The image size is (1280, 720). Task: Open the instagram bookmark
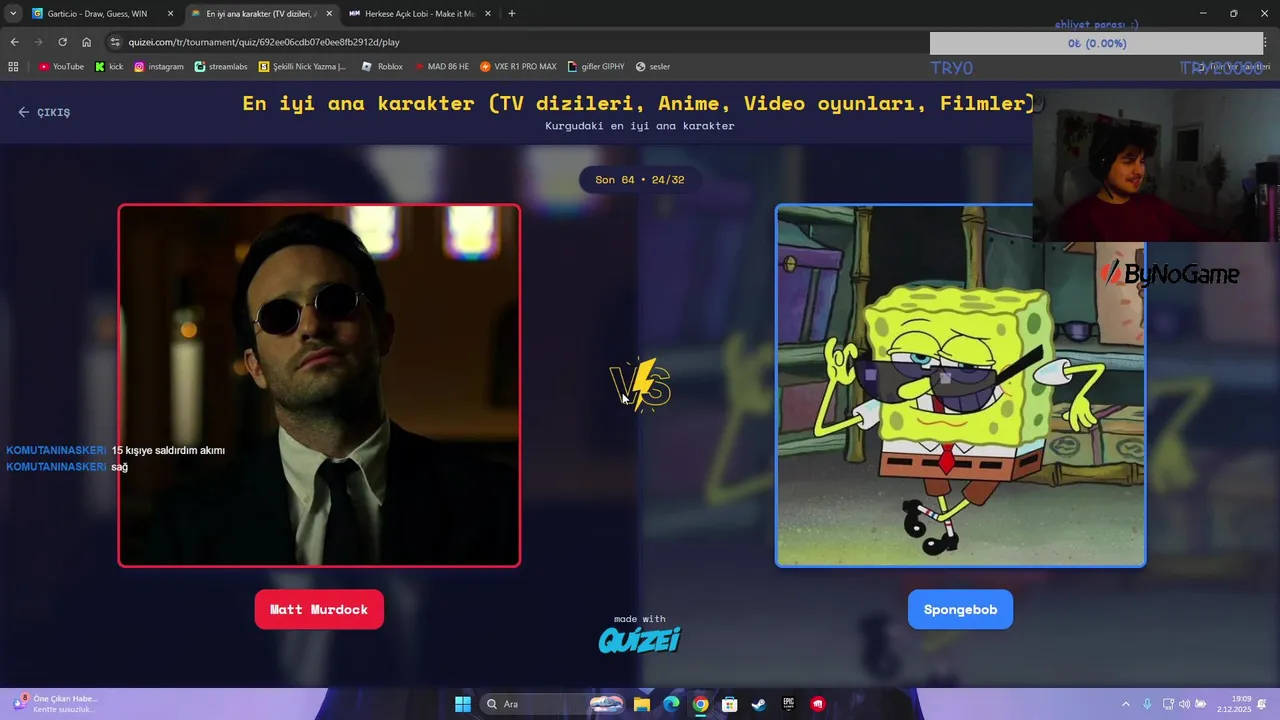click(x=159, y=66)
